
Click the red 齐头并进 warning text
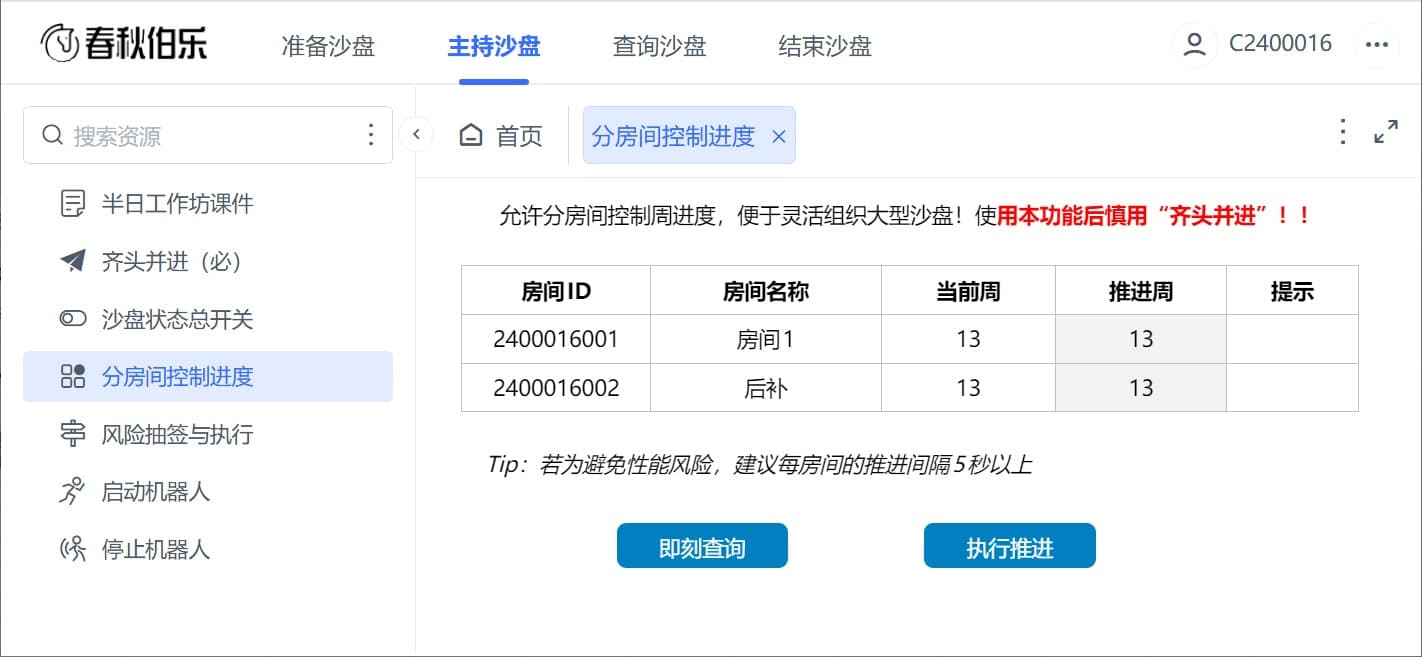tap(1154, 216)
